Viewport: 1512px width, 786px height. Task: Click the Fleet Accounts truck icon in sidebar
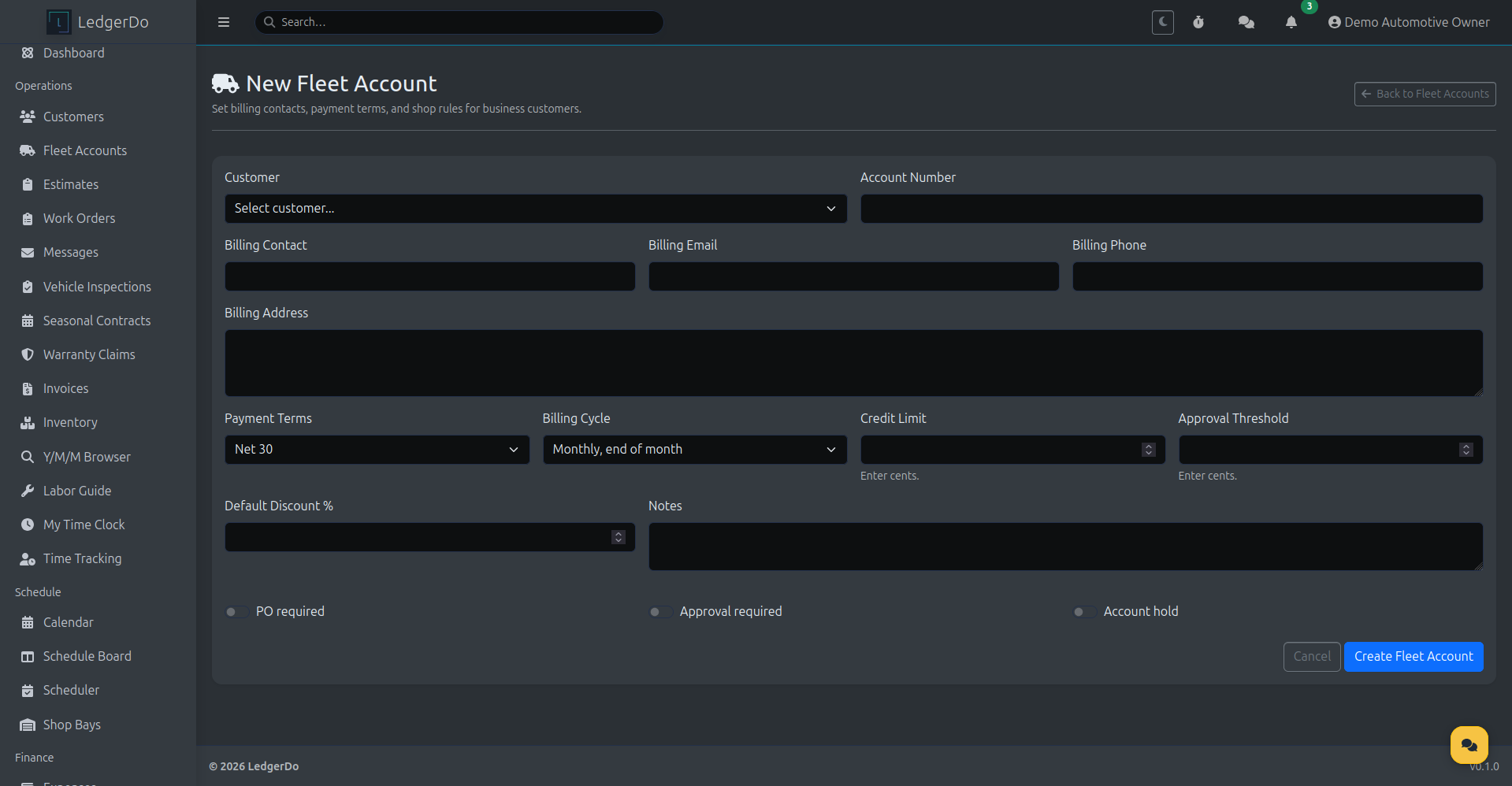click(x=28, y=150)
